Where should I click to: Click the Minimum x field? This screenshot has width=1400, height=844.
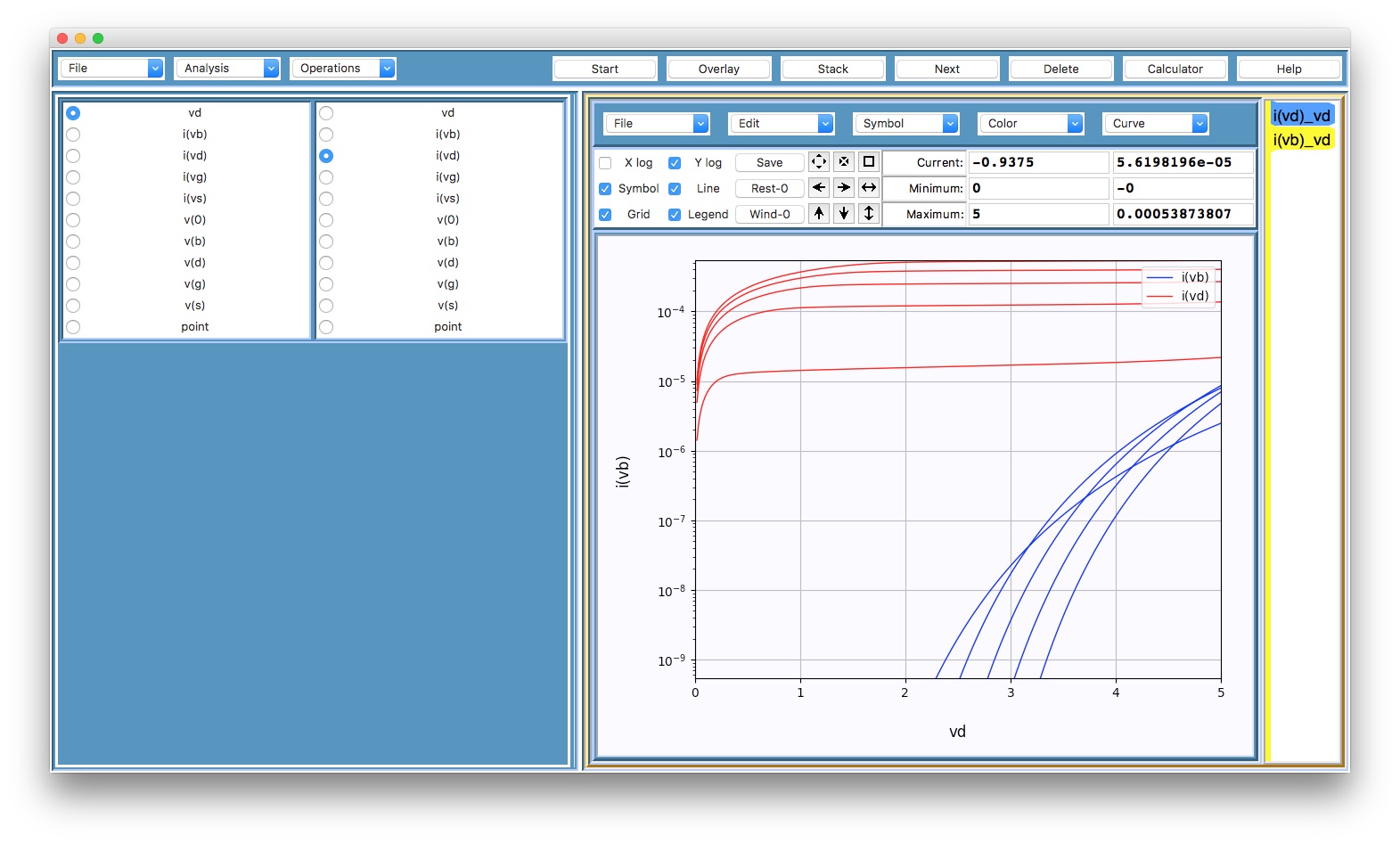point(1038,188)
